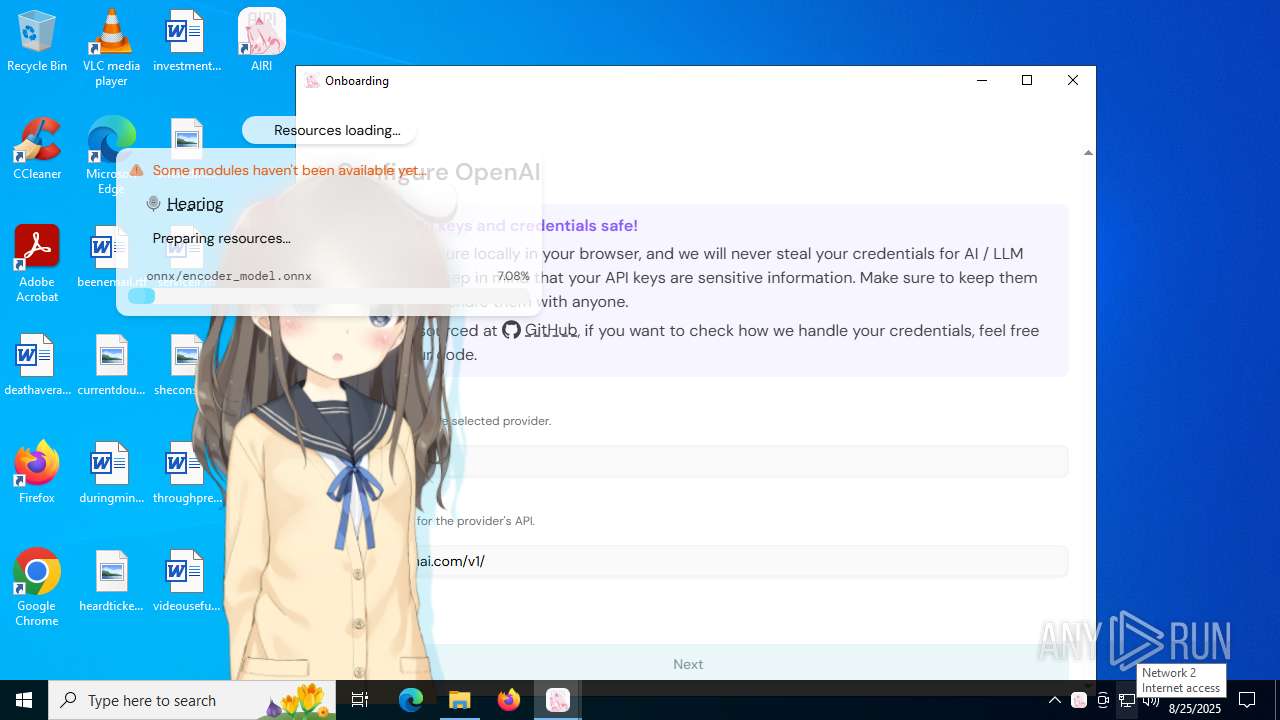Open the duringmin Word document
The height and width of the screenshot is (720, 1280).
(x=111, y=473)
